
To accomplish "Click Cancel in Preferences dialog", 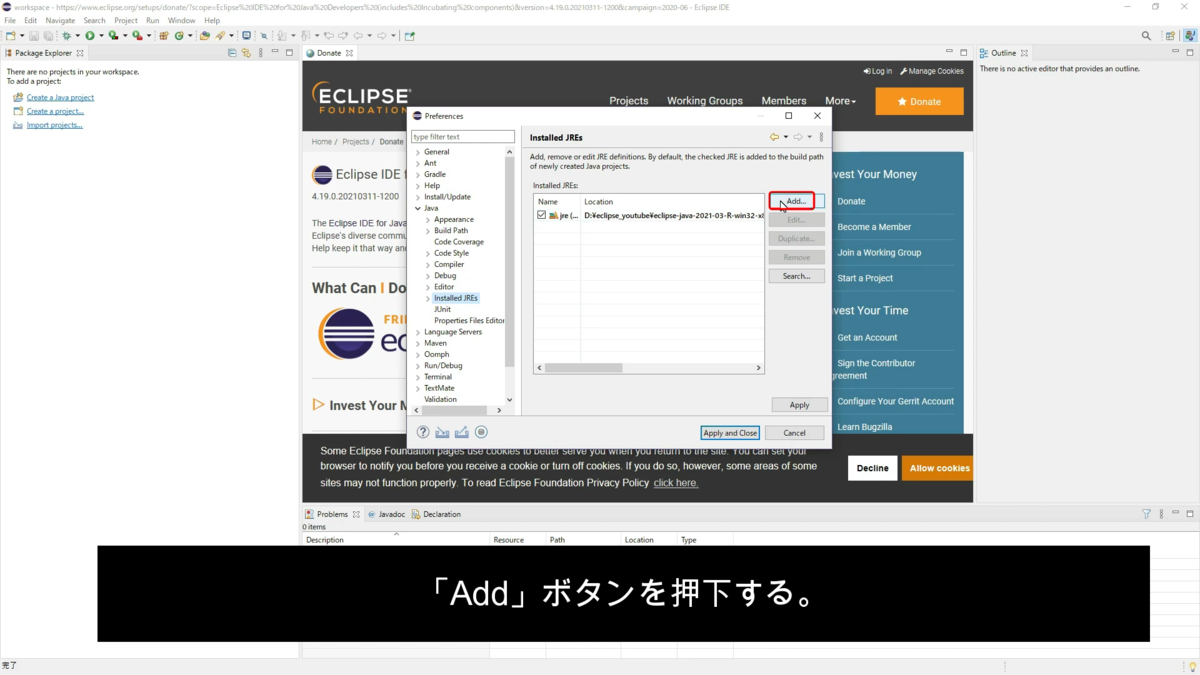I will click(795, 433).
